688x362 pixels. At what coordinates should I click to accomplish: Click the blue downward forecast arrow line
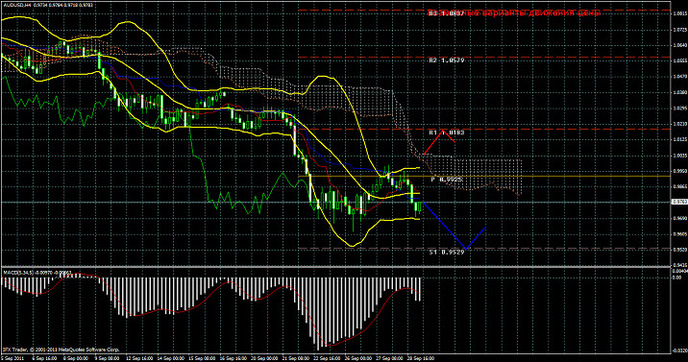(x=453, y=226)
